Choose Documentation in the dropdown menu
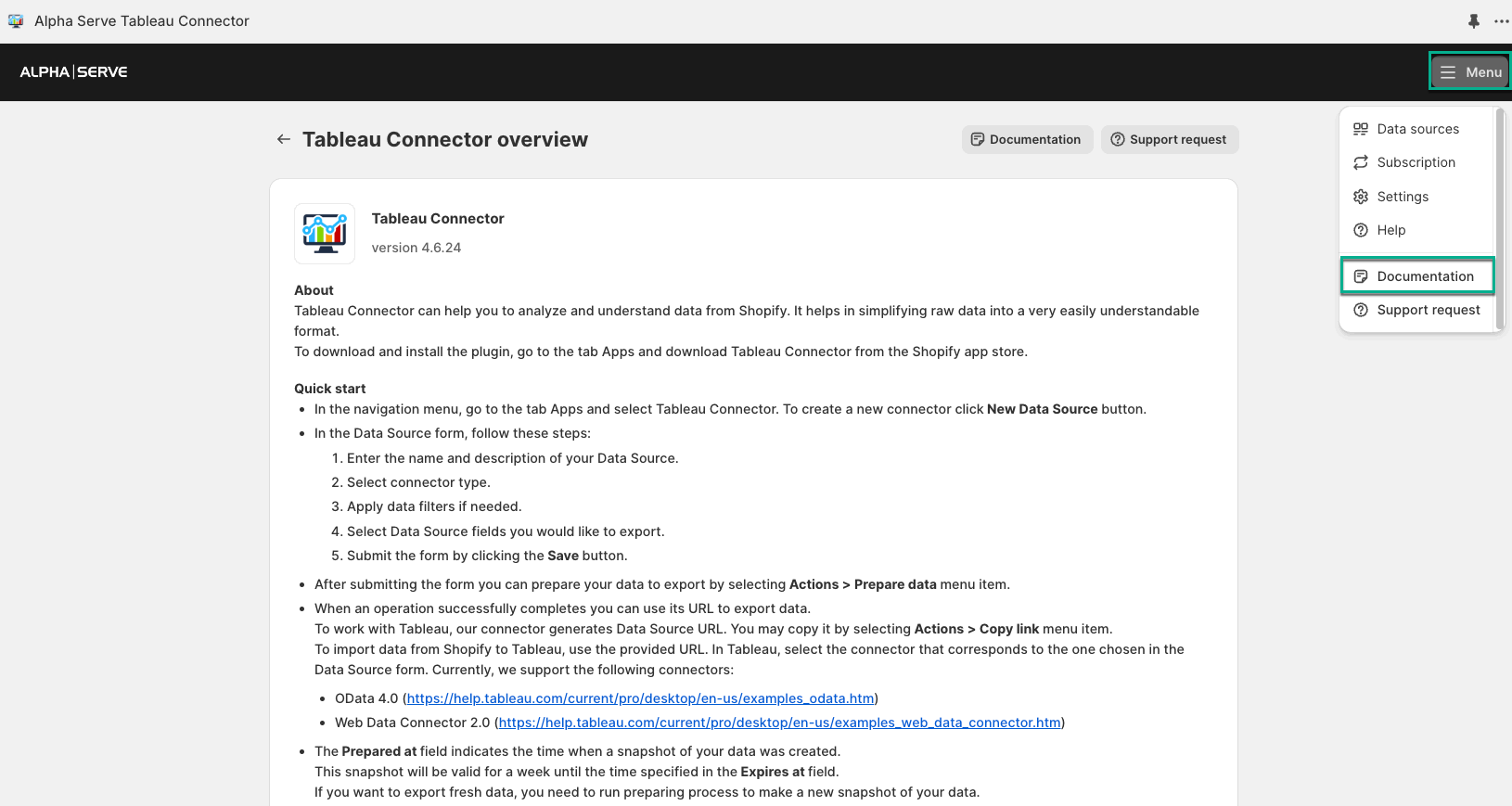 1417,276
